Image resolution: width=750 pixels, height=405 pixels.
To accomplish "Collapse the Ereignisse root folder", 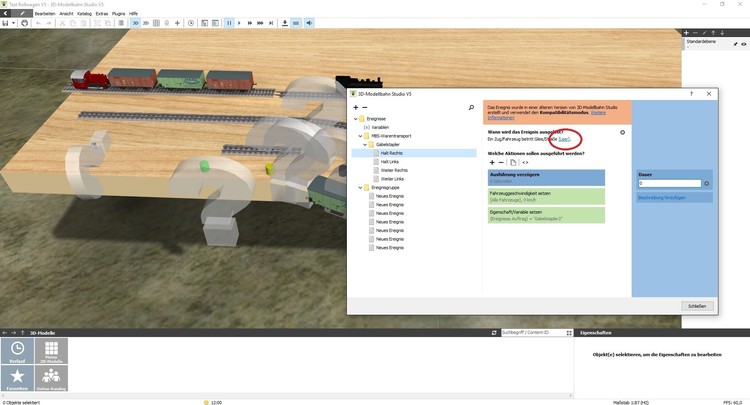I will (x=356, y=119).
